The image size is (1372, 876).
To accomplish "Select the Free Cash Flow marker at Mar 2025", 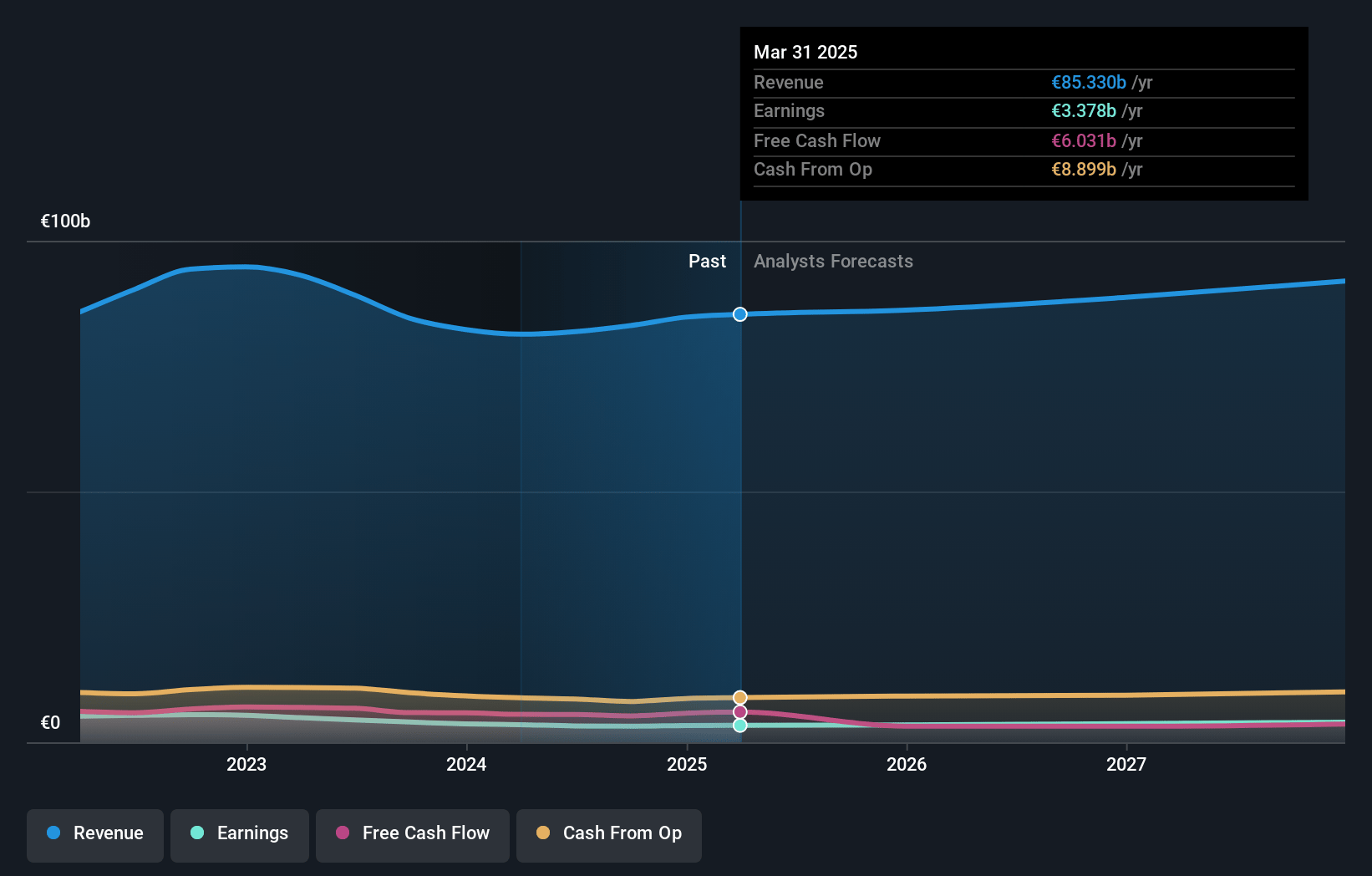I will 740,712.
